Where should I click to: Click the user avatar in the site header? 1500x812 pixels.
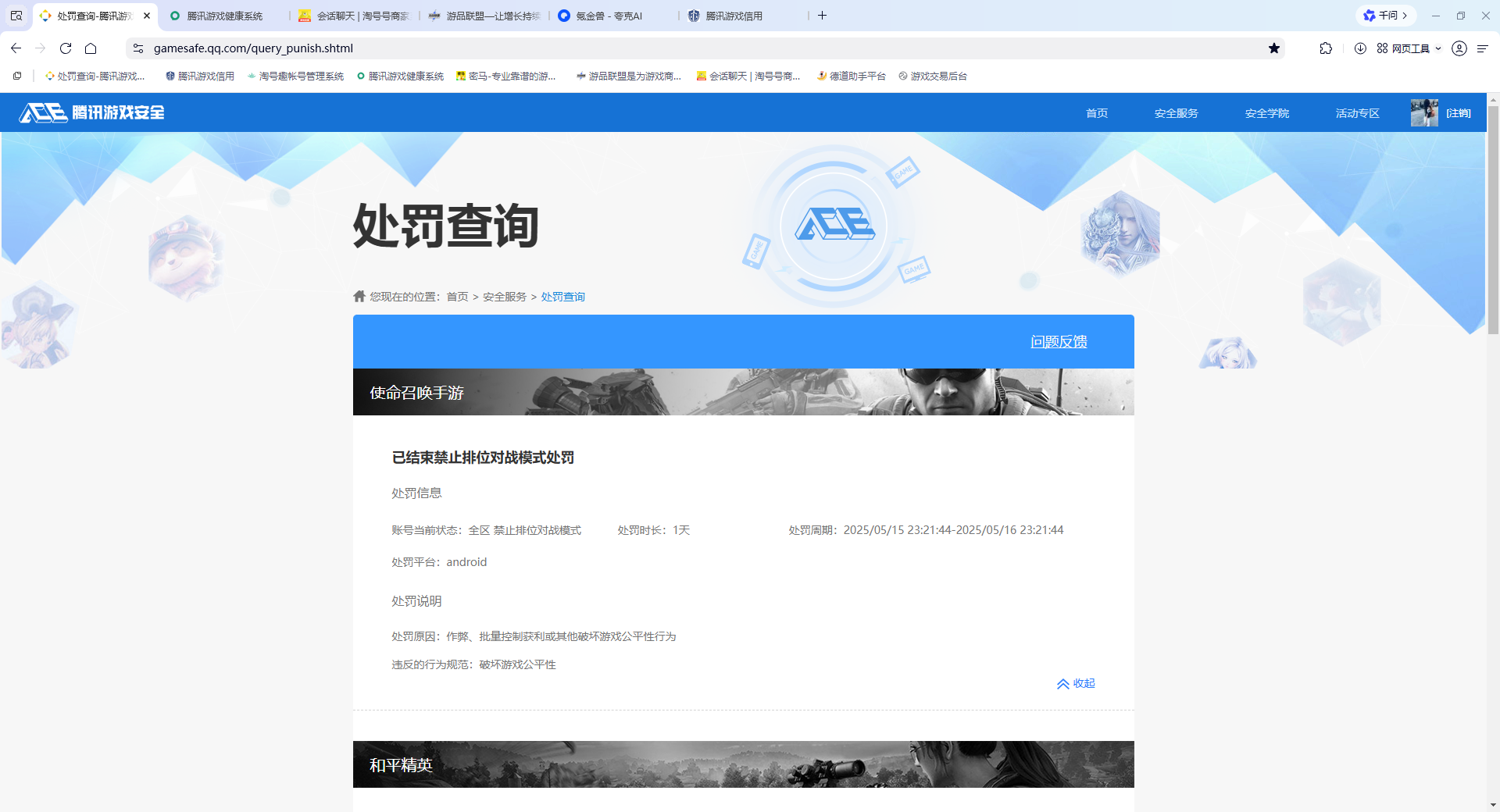pos(1423,112)
